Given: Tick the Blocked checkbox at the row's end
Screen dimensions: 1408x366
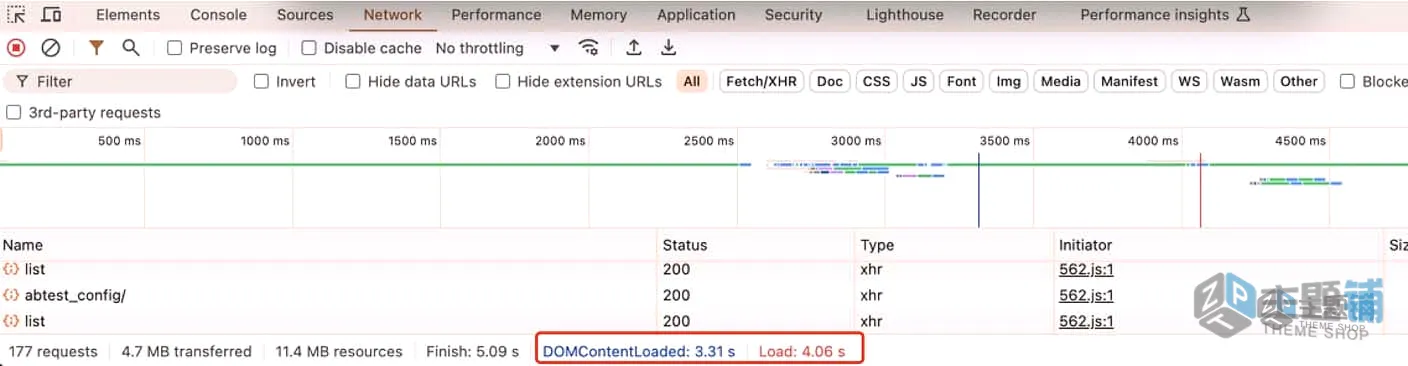Looking at the screenshot, I should [x=1347, y=82].
